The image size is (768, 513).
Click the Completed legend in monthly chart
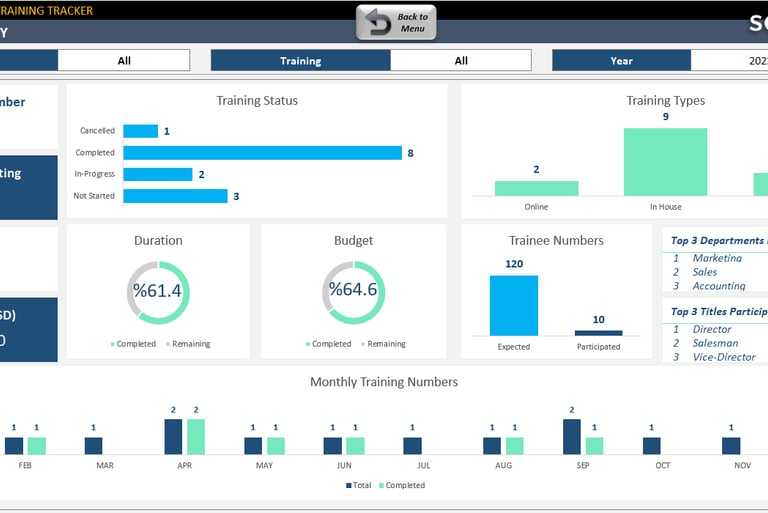point(402,485)
